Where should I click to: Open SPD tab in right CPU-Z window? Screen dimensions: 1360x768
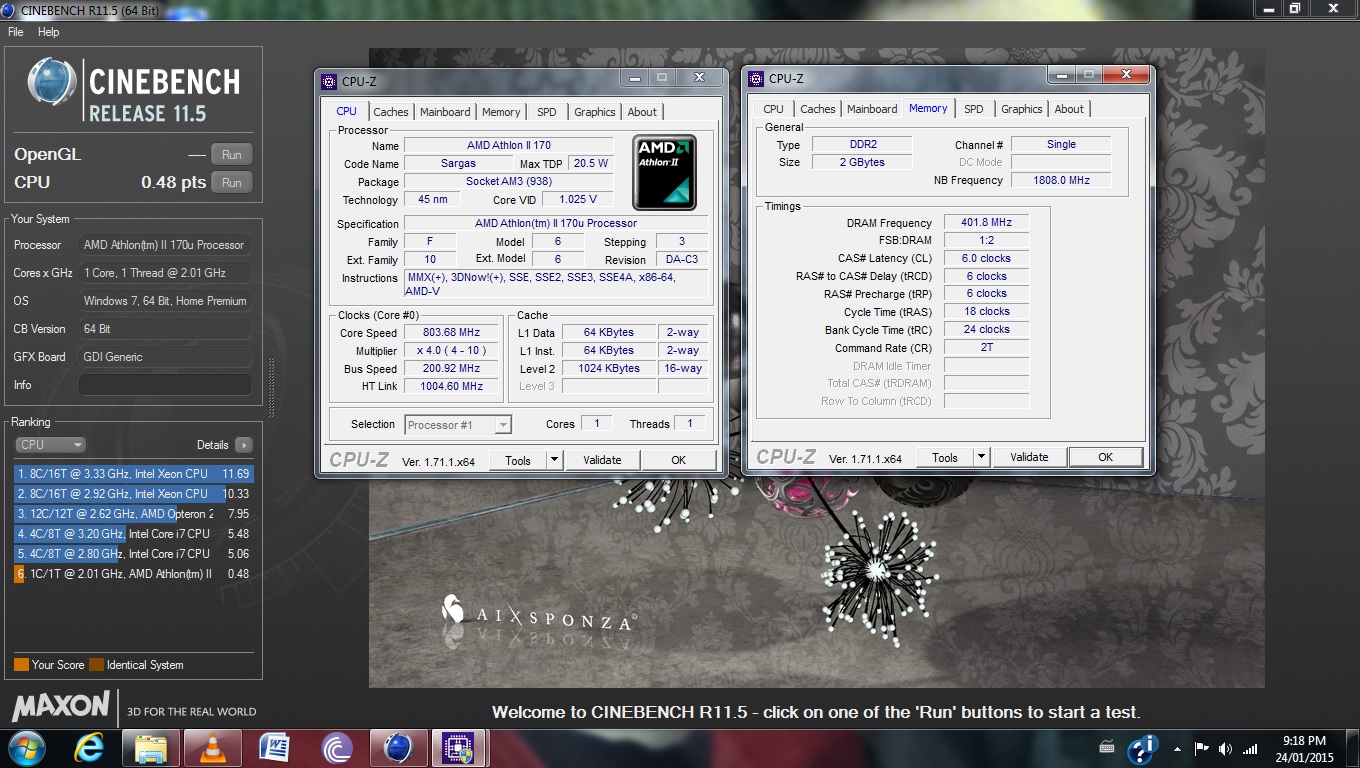point(974,109)
